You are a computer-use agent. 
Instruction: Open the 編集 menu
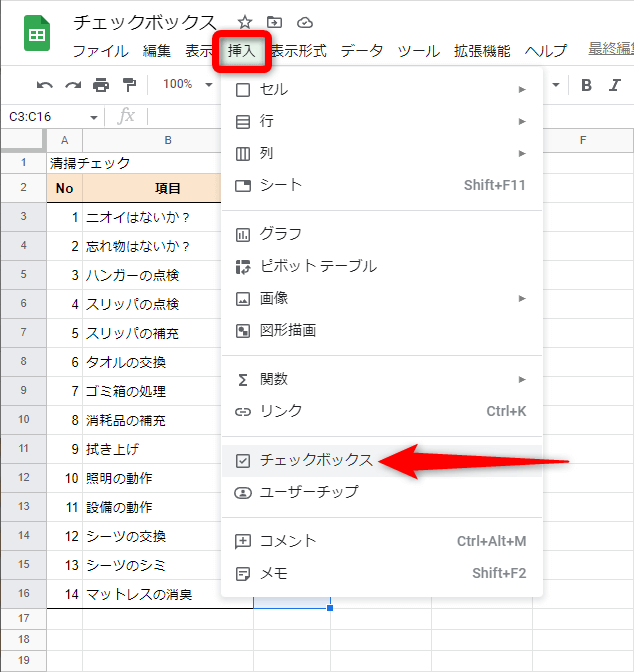click(156, 51)
